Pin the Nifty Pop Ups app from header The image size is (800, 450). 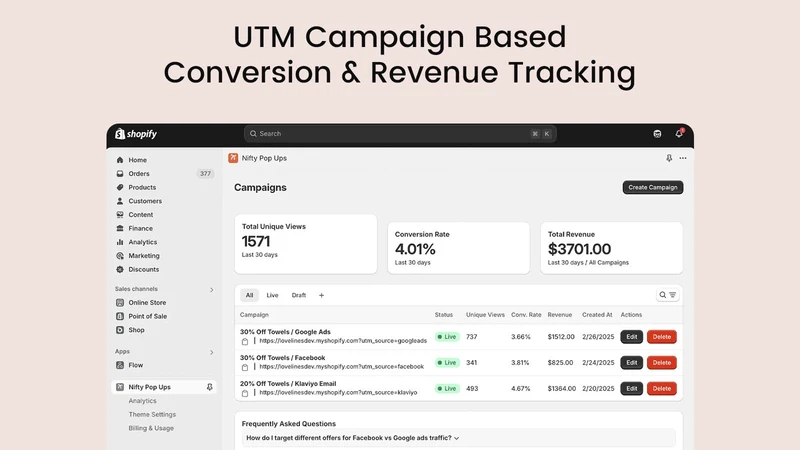coord(669,158)
